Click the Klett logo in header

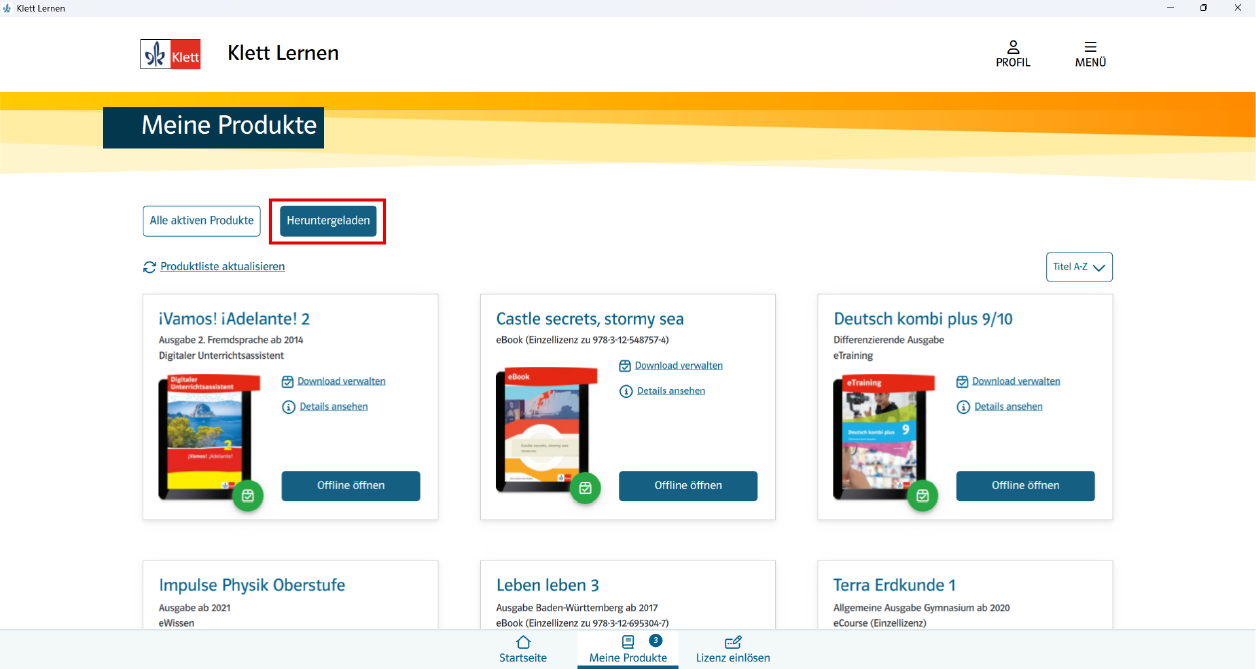click(x=170, y=54)
